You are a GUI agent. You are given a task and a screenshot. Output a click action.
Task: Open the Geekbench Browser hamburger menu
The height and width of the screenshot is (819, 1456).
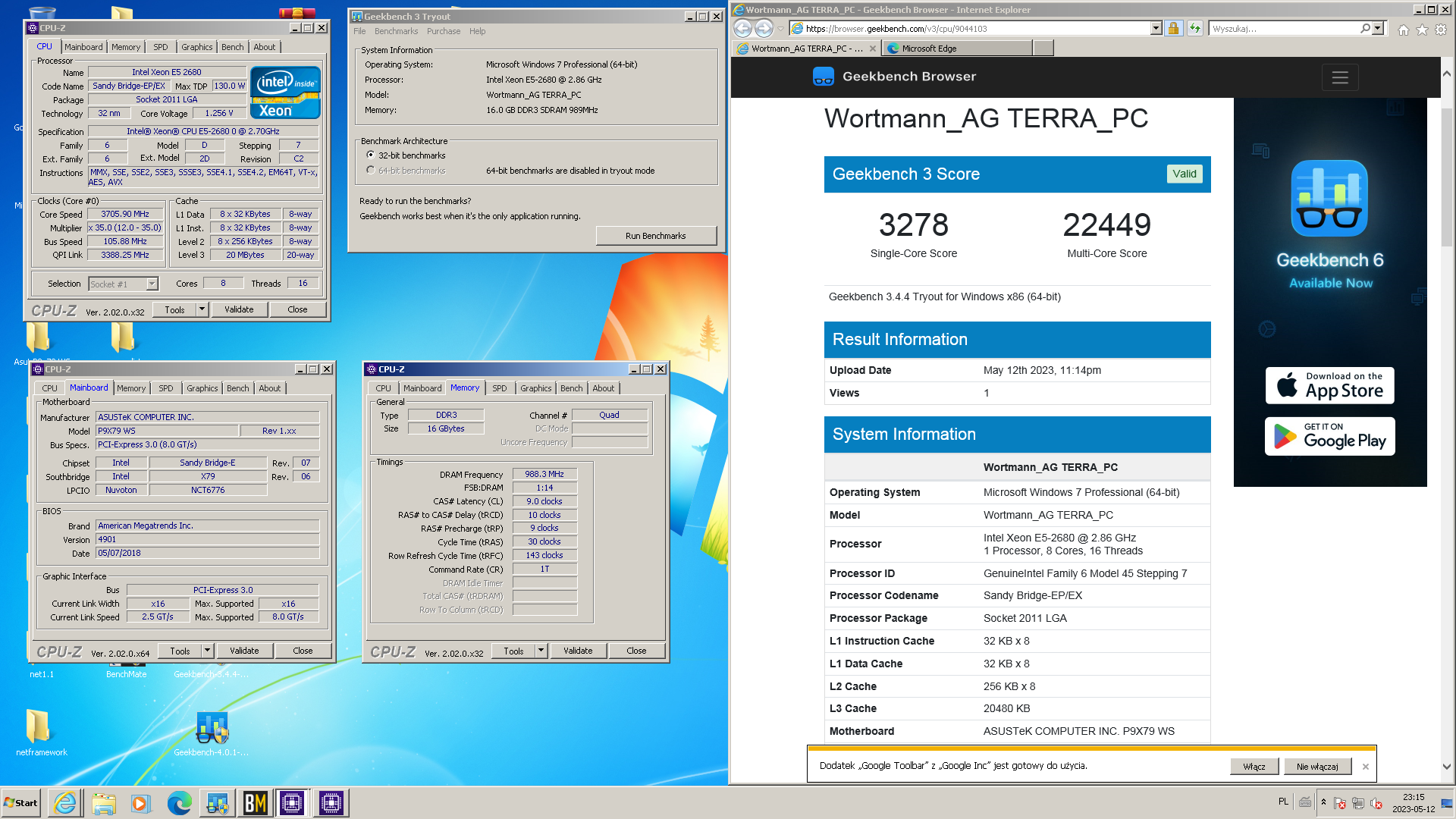(x=1340, y=77)
